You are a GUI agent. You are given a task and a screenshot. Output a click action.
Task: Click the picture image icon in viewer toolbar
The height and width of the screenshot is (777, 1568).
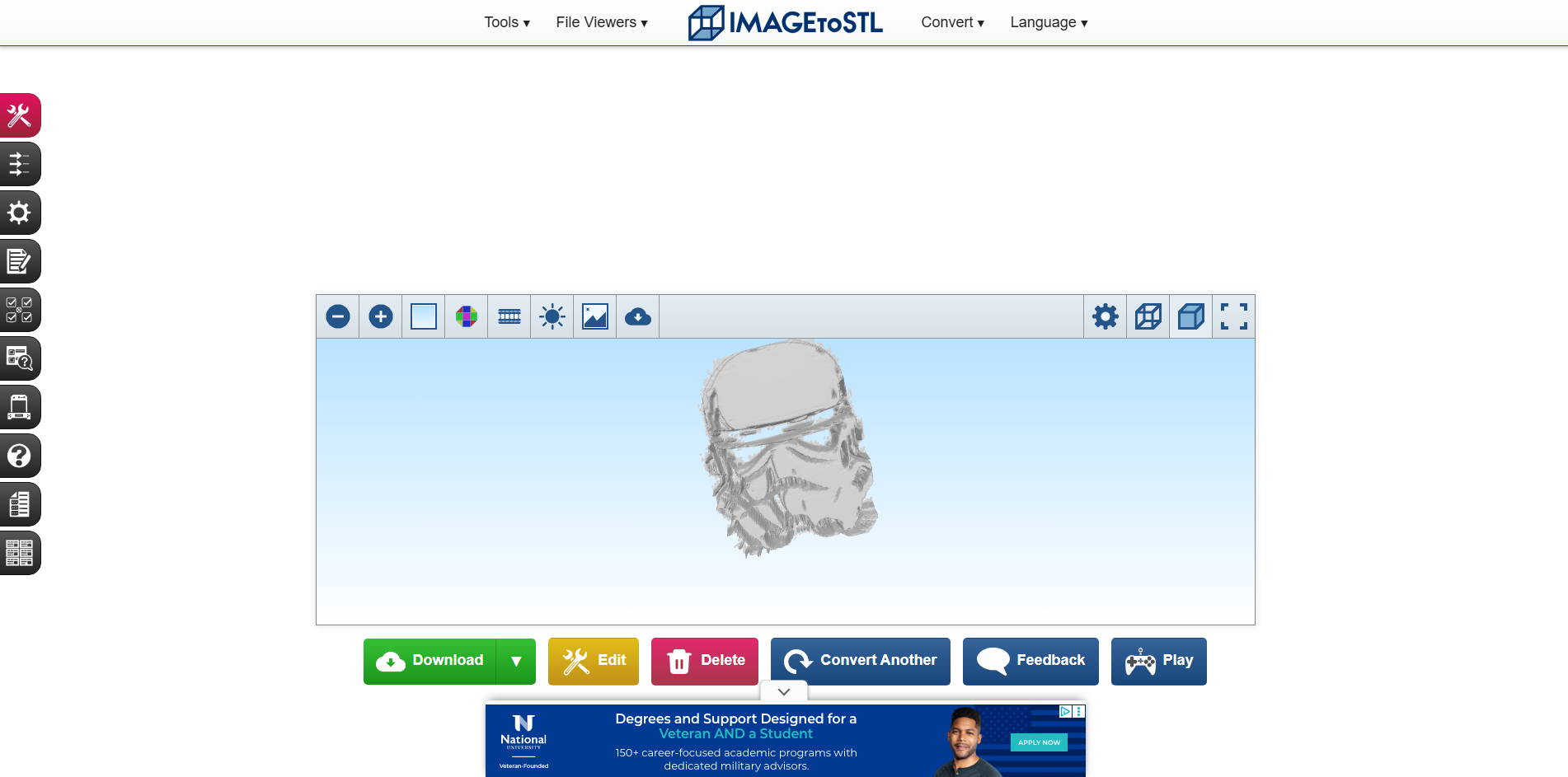click(x=595, y=316)
